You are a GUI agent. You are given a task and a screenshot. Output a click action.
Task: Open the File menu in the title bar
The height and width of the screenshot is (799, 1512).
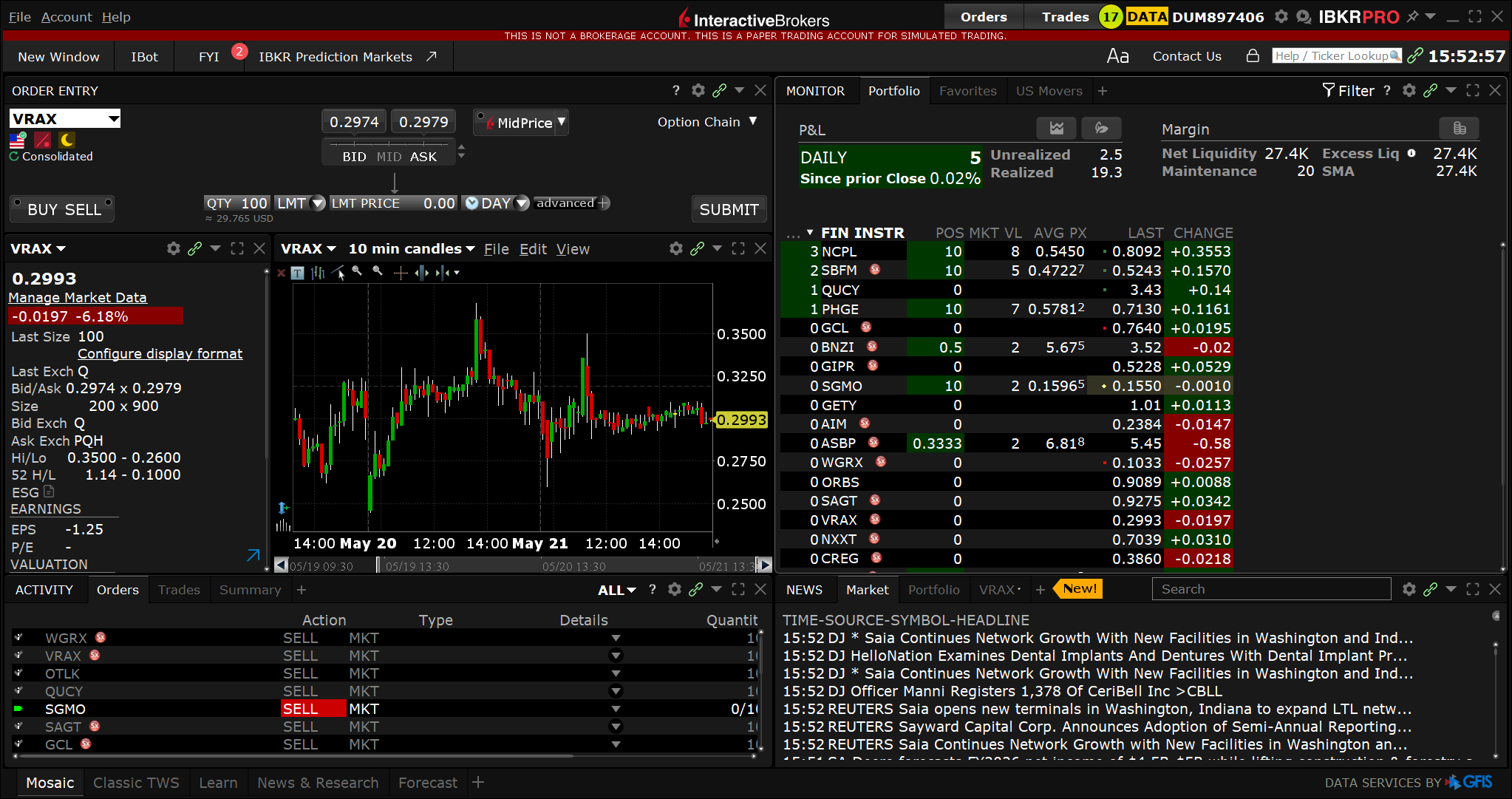[20, 16]
